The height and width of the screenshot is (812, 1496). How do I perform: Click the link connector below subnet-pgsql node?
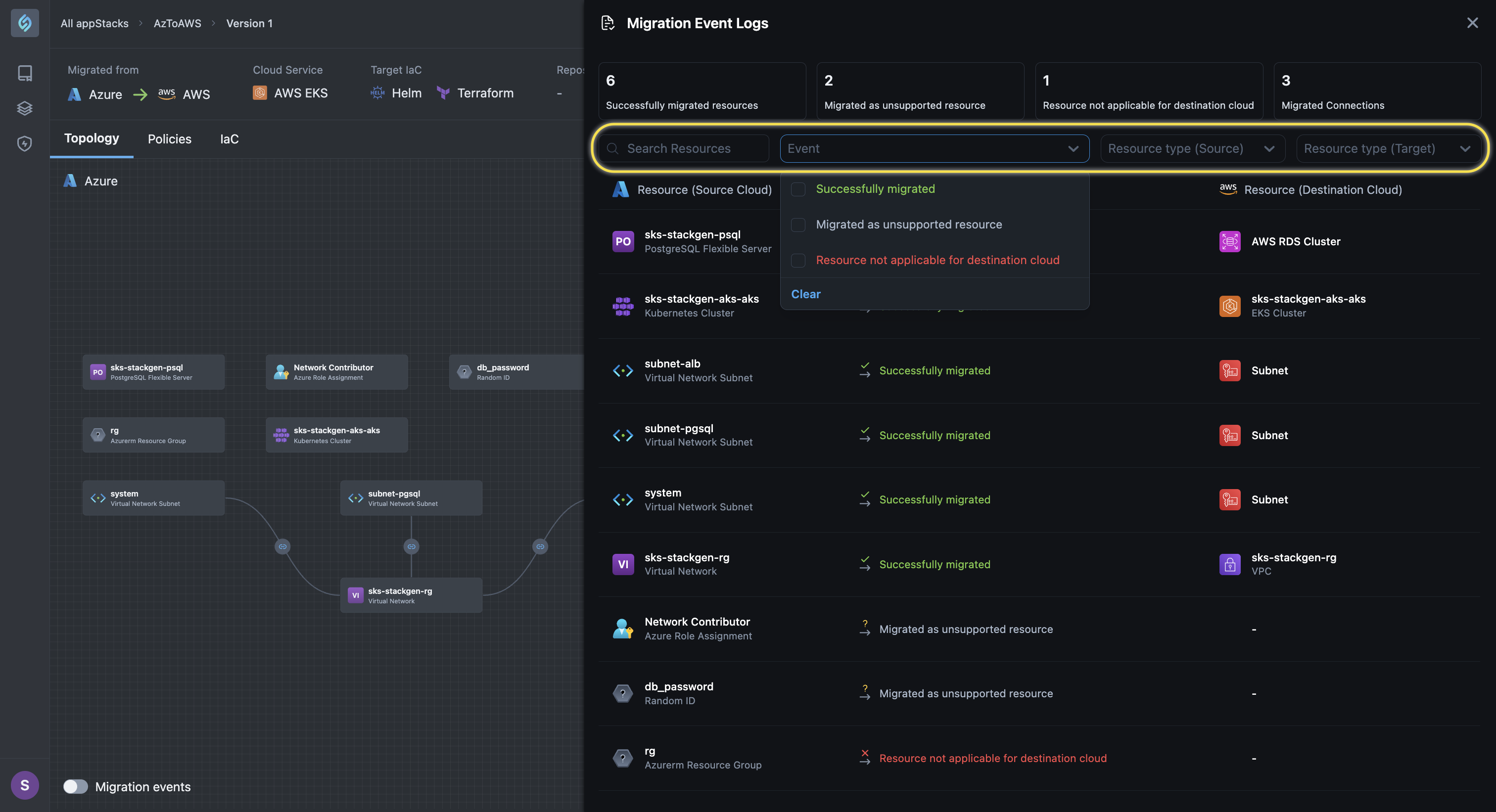pos(411,546)
